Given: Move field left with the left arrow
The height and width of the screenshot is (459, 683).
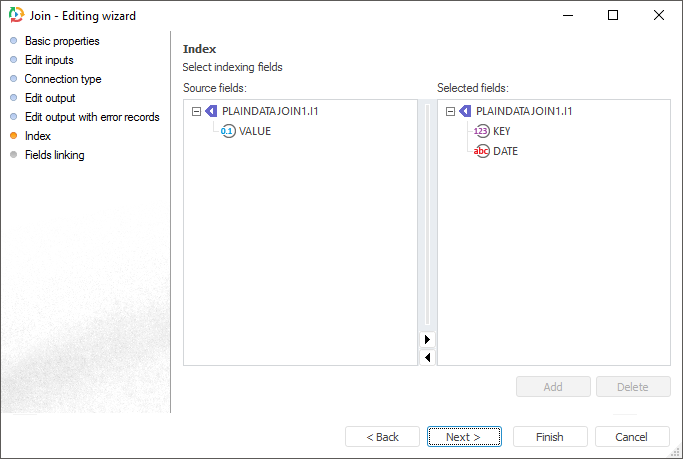Looking at the screenshot, I should pos(428,357).
